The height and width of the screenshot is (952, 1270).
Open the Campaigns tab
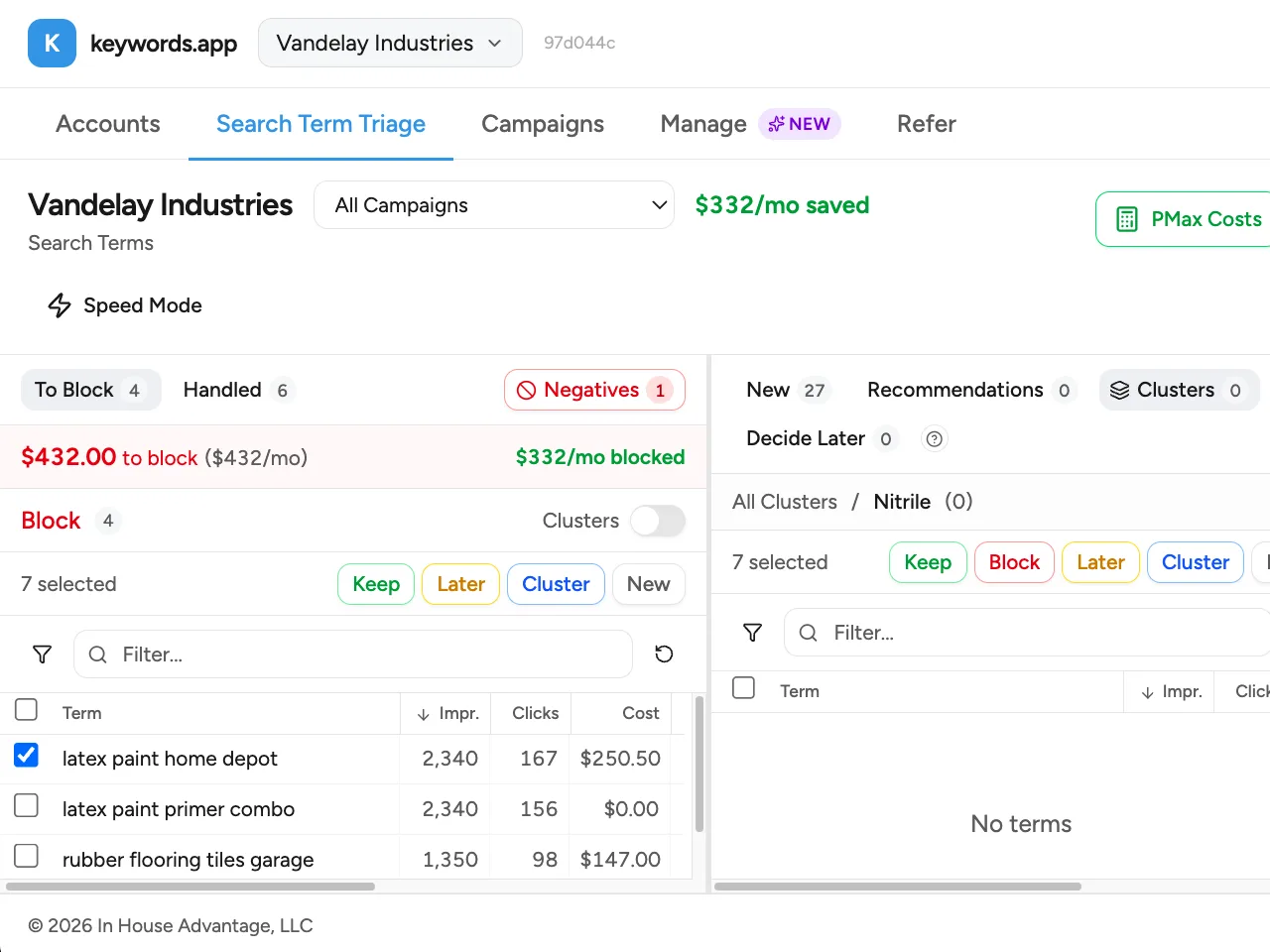click(543, 124)
